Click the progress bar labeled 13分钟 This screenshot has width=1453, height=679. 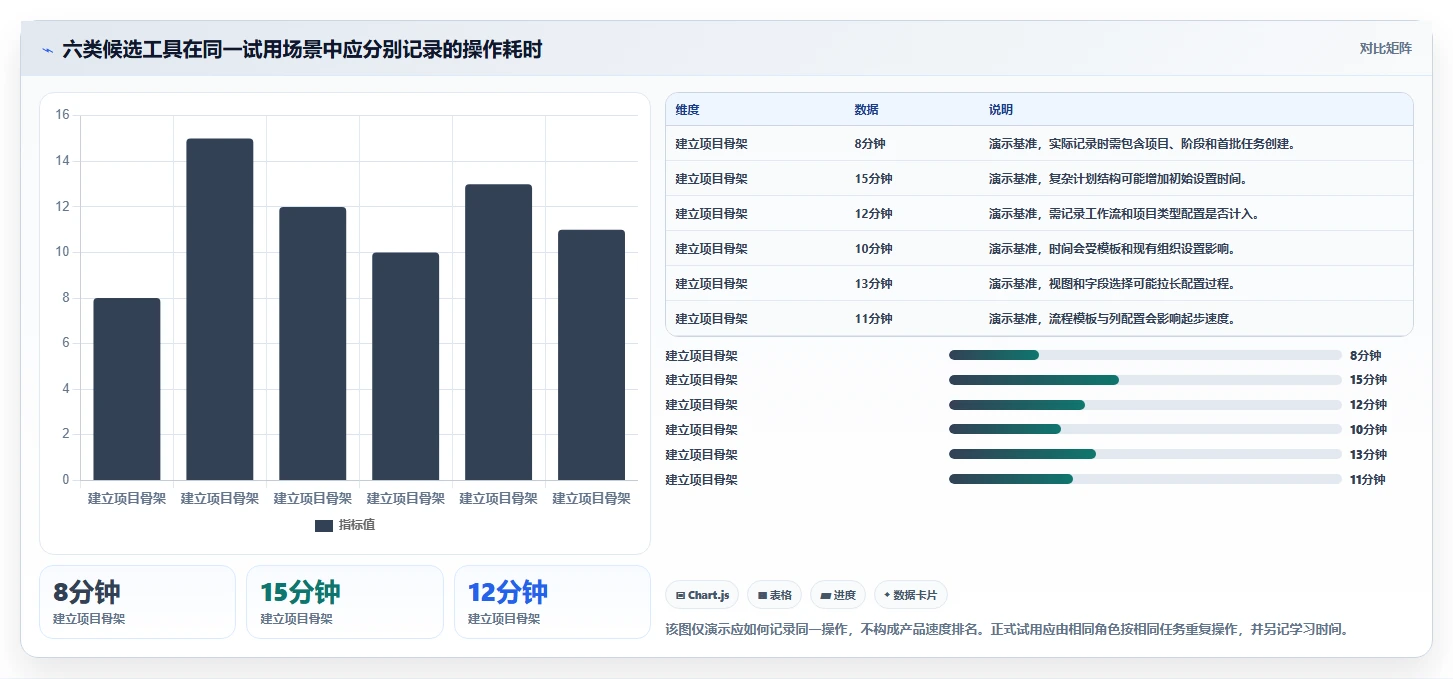tap(1145, 454)
